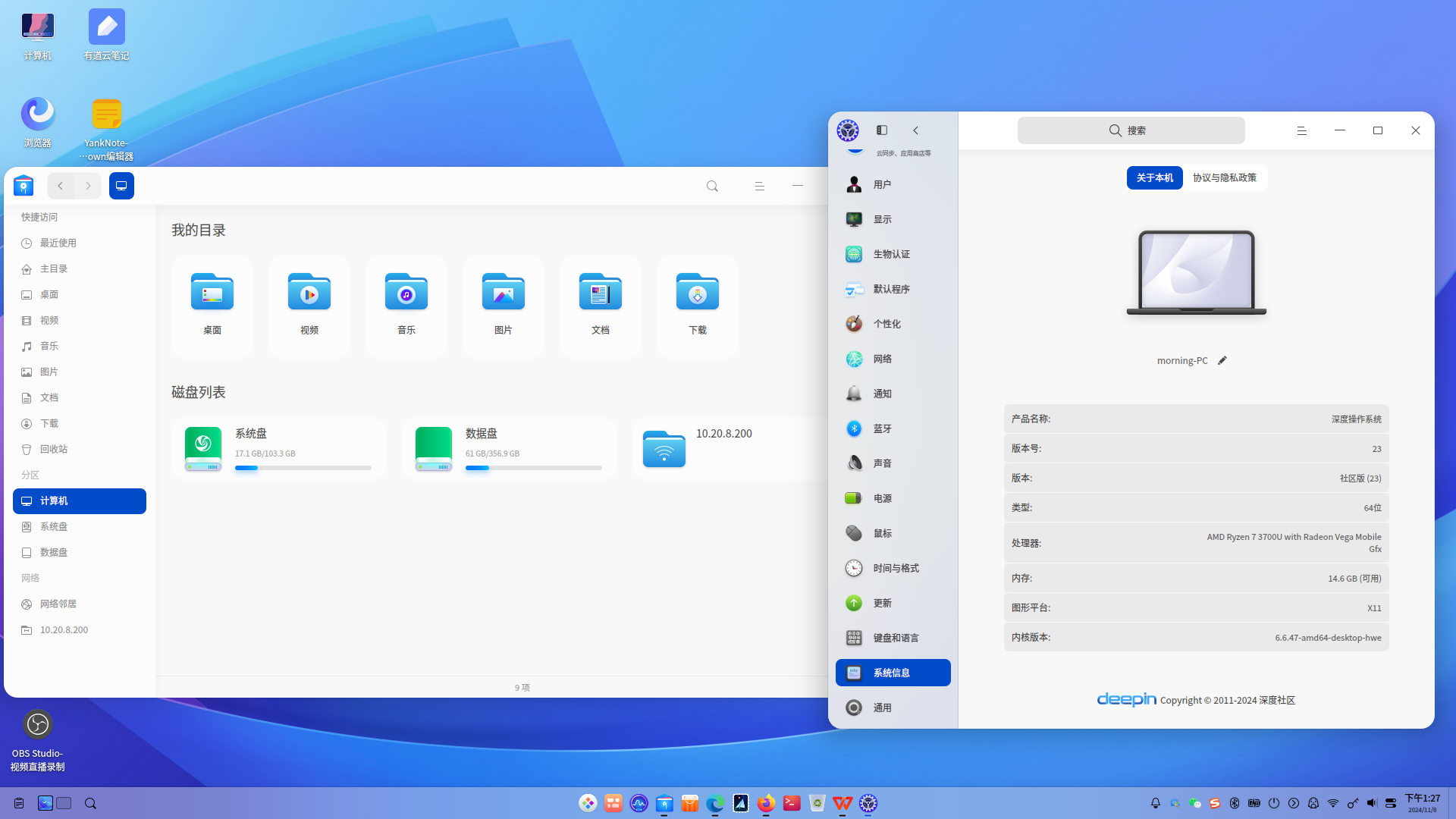The height and width of the screenshot is (819, 1456).
Task: Click the Control Center search field
Action: 1131,130
